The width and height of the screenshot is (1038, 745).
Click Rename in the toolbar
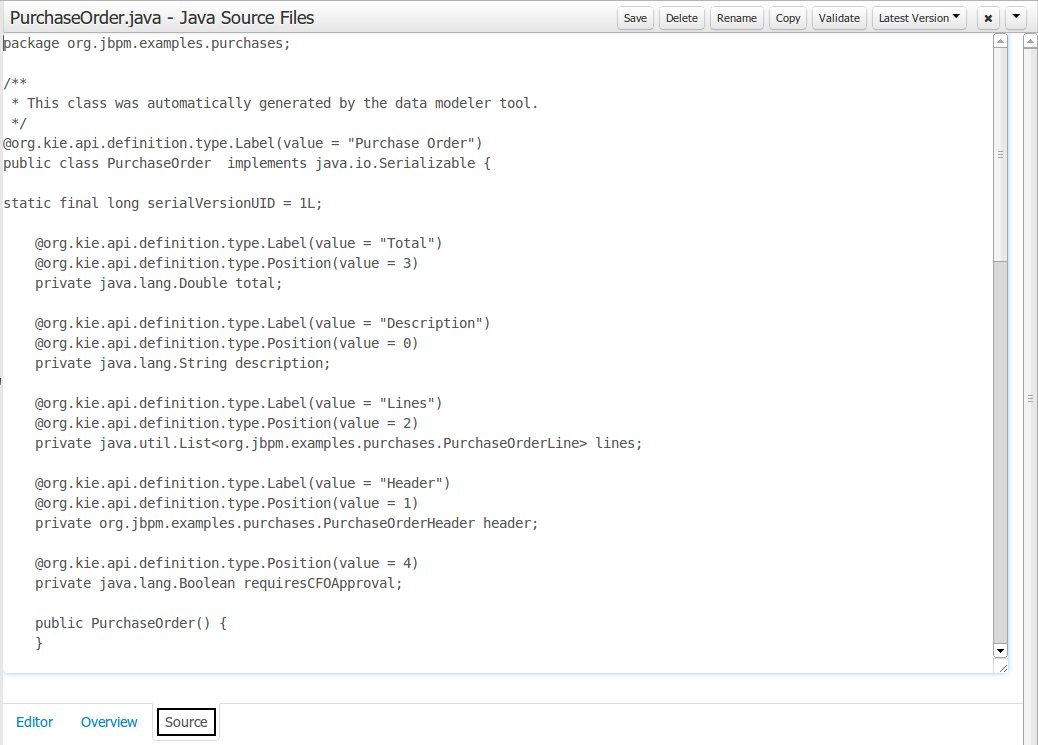coord(736,18)
